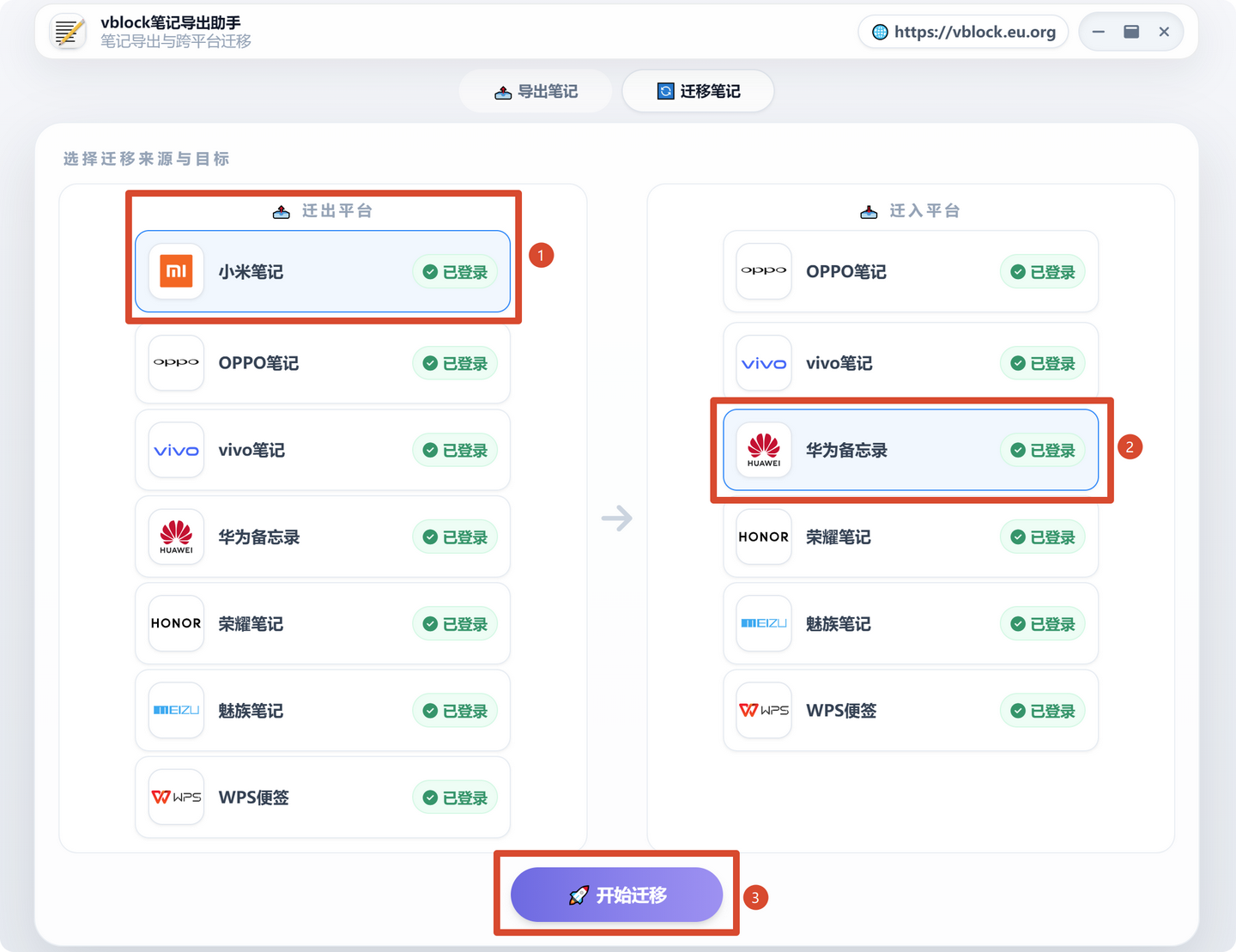Click 已登录 badge on source WPS便签
The width and height of the screenshot is (1236, 952).
click(455, 797)
